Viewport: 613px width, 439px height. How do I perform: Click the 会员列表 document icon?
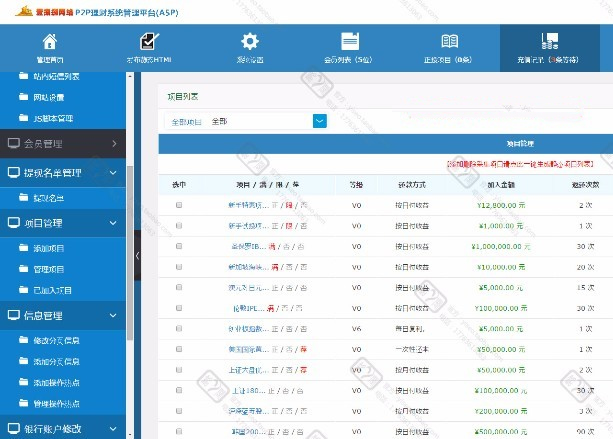[x=349, y=42]
